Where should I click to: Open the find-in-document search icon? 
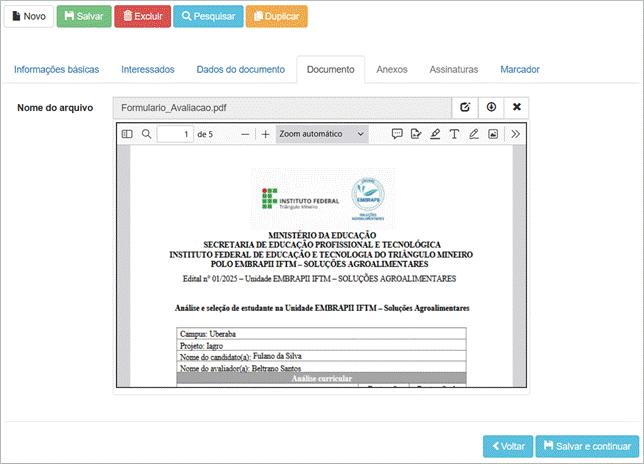[147, 134]
